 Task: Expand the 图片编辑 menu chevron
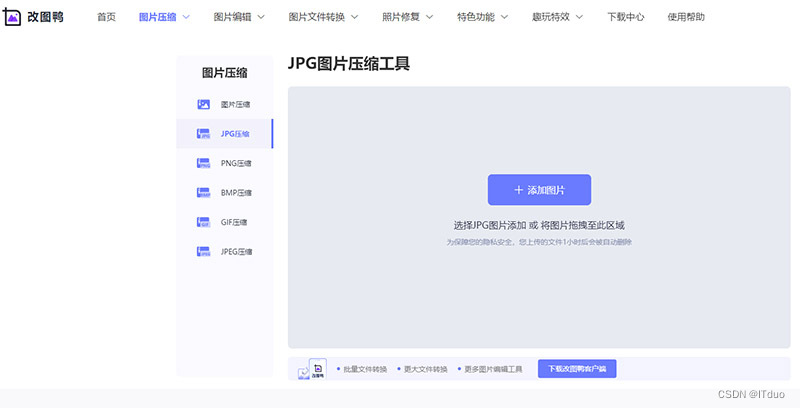click(261, 17)
